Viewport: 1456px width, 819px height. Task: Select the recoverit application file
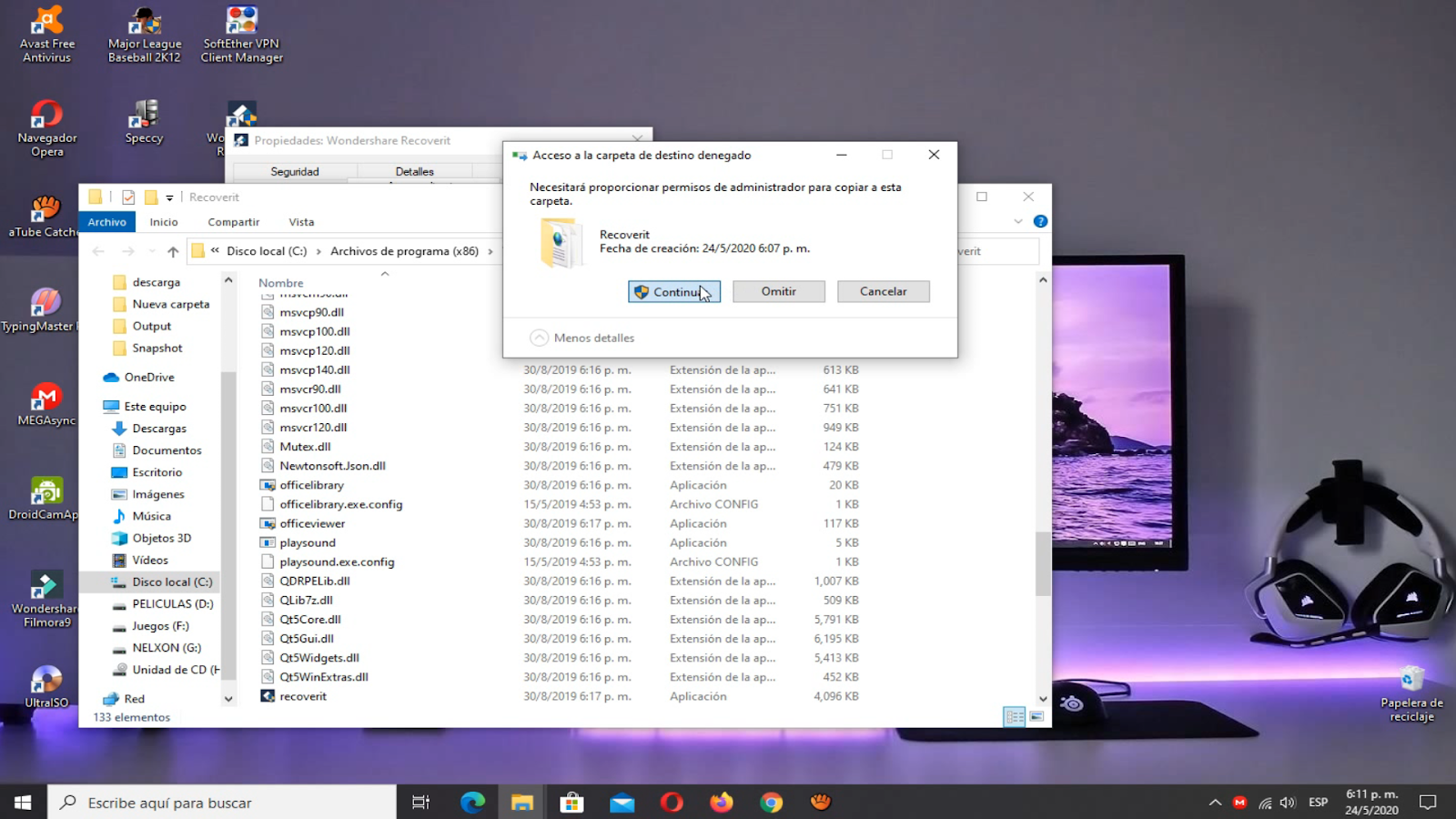click(x=303, y=696)
